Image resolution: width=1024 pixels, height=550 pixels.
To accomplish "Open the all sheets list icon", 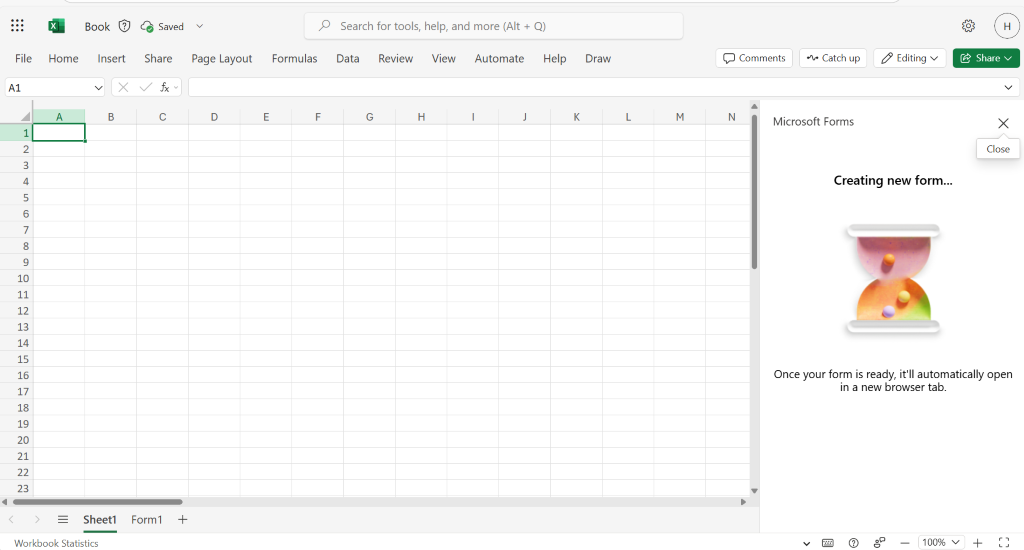I will point(63,519).
